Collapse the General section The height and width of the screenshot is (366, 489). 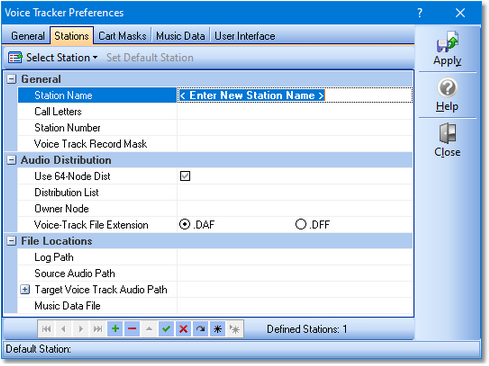click(12, 79)
